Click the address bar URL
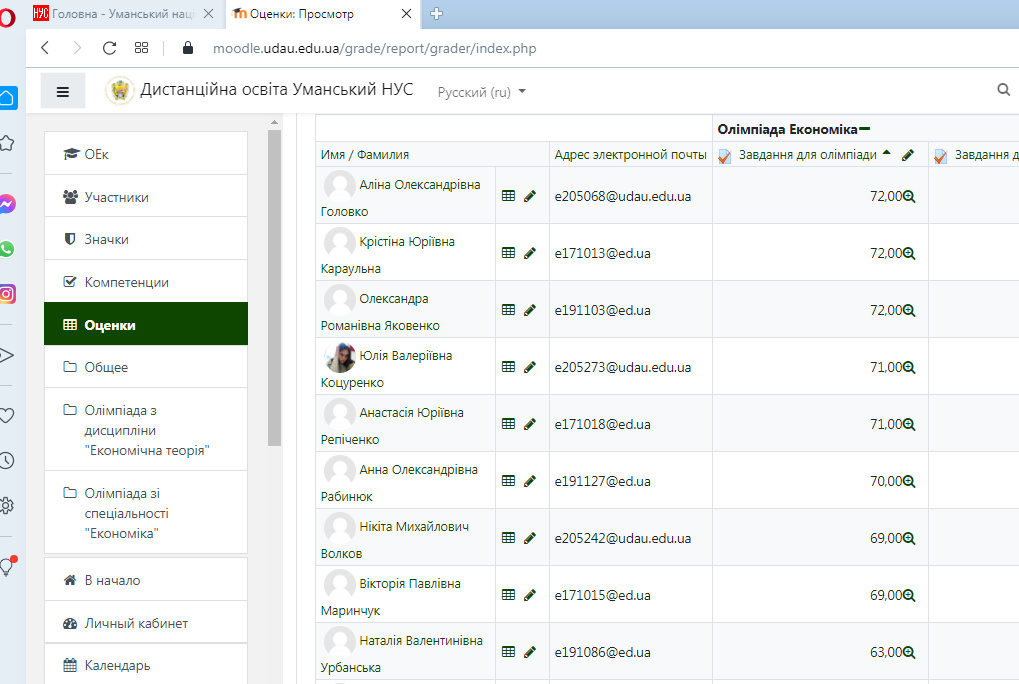The image size is (1019, 684). pyautogui.click(x=374, y=48)
